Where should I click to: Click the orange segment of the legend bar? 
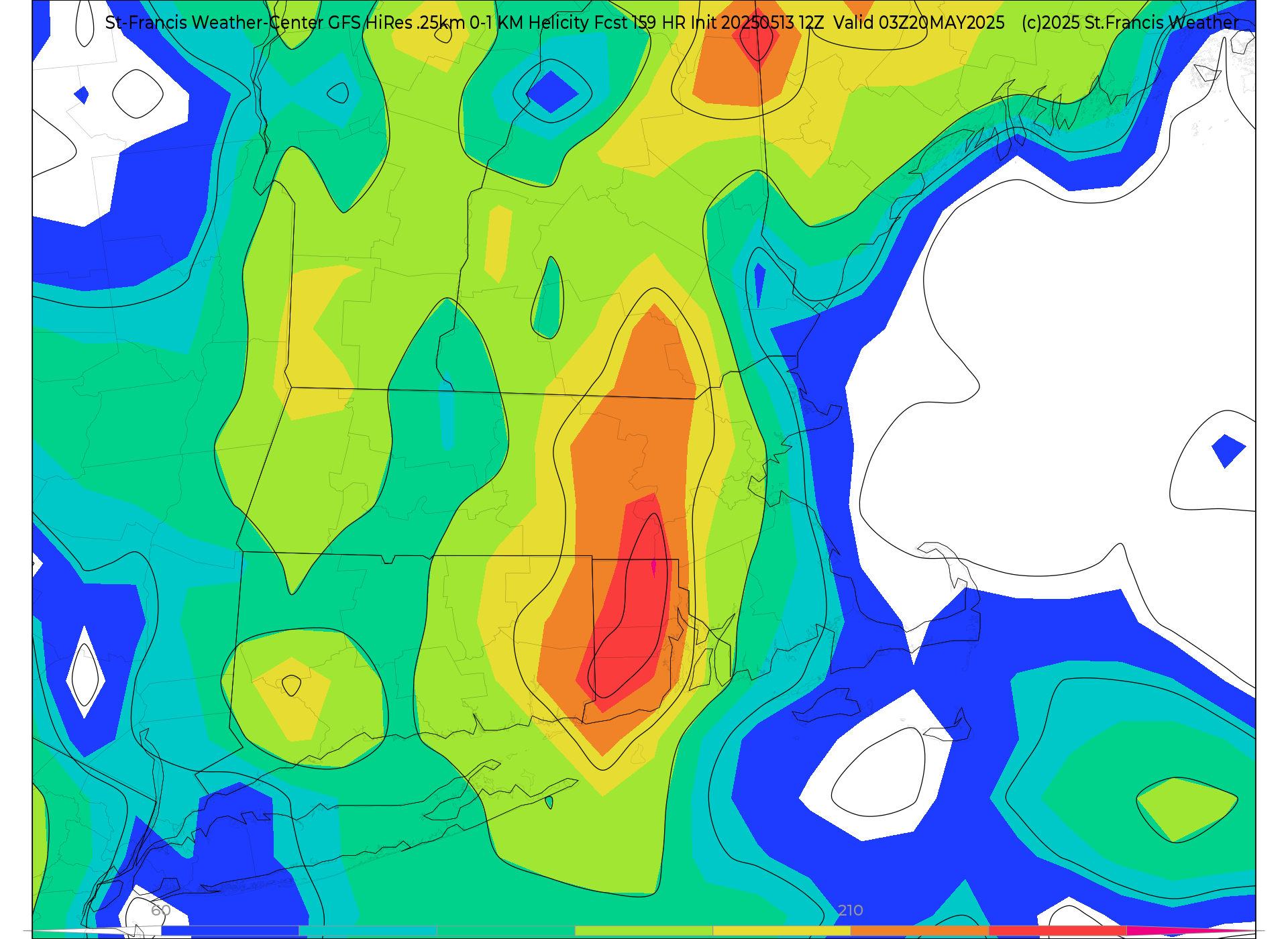point(920,931)
